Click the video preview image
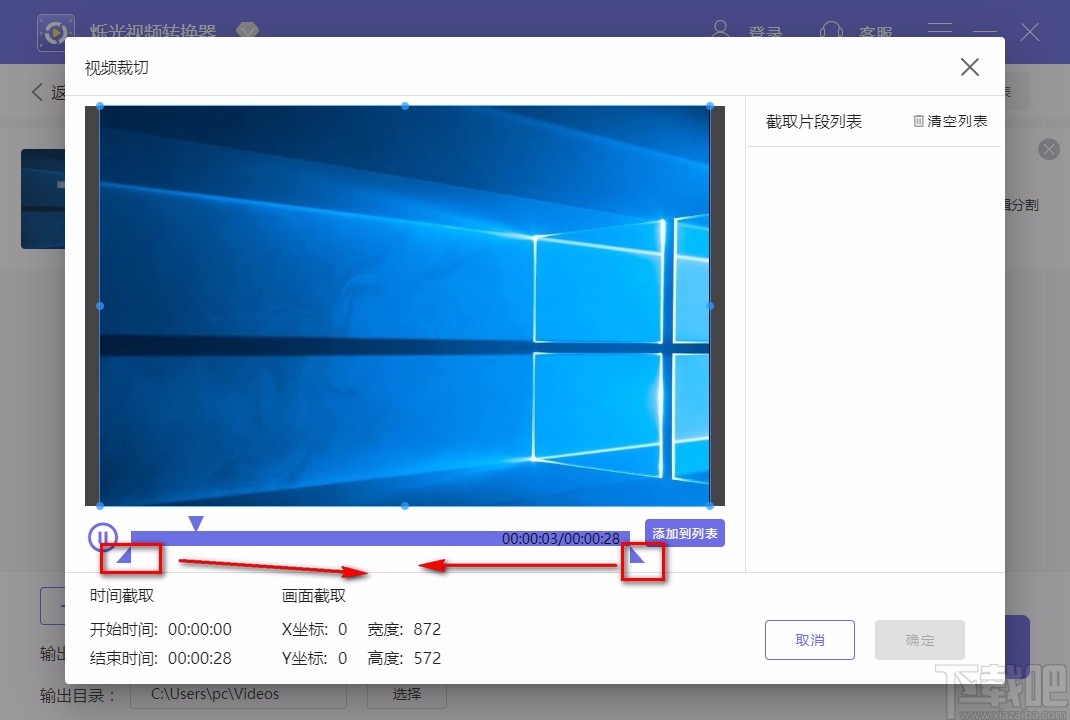The height and width of the screenshot is (720, 1070). coord(405,306)
